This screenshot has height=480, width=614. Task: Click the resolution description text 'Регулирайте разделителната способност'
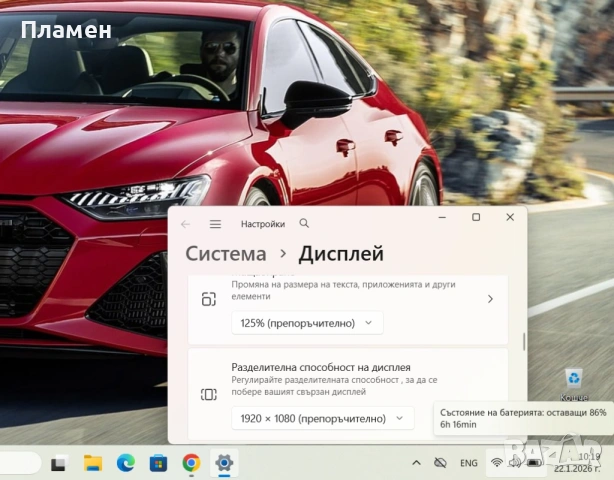tap(315, 380)
